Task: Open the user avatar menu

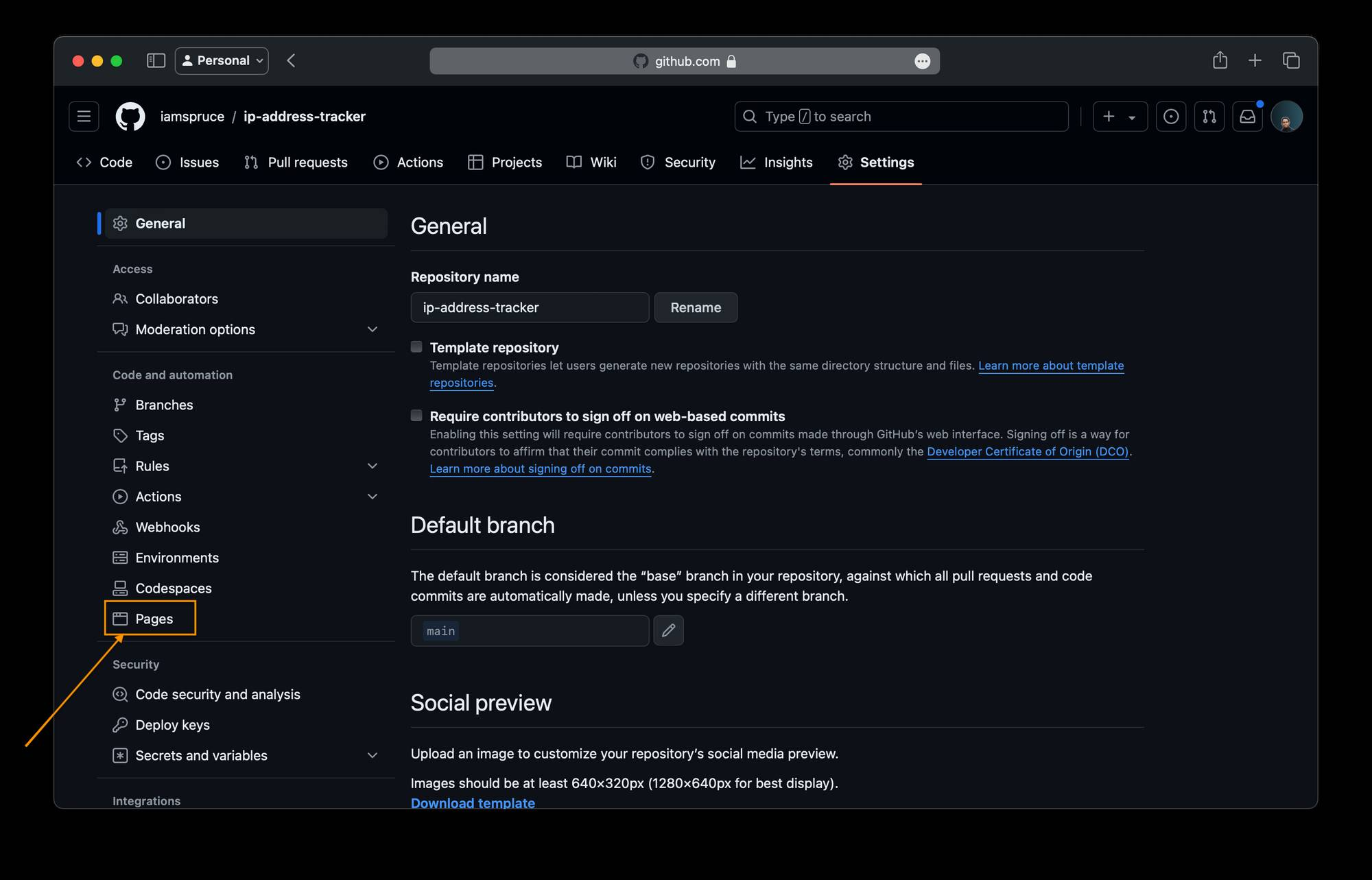Action: click(1286, 117)
